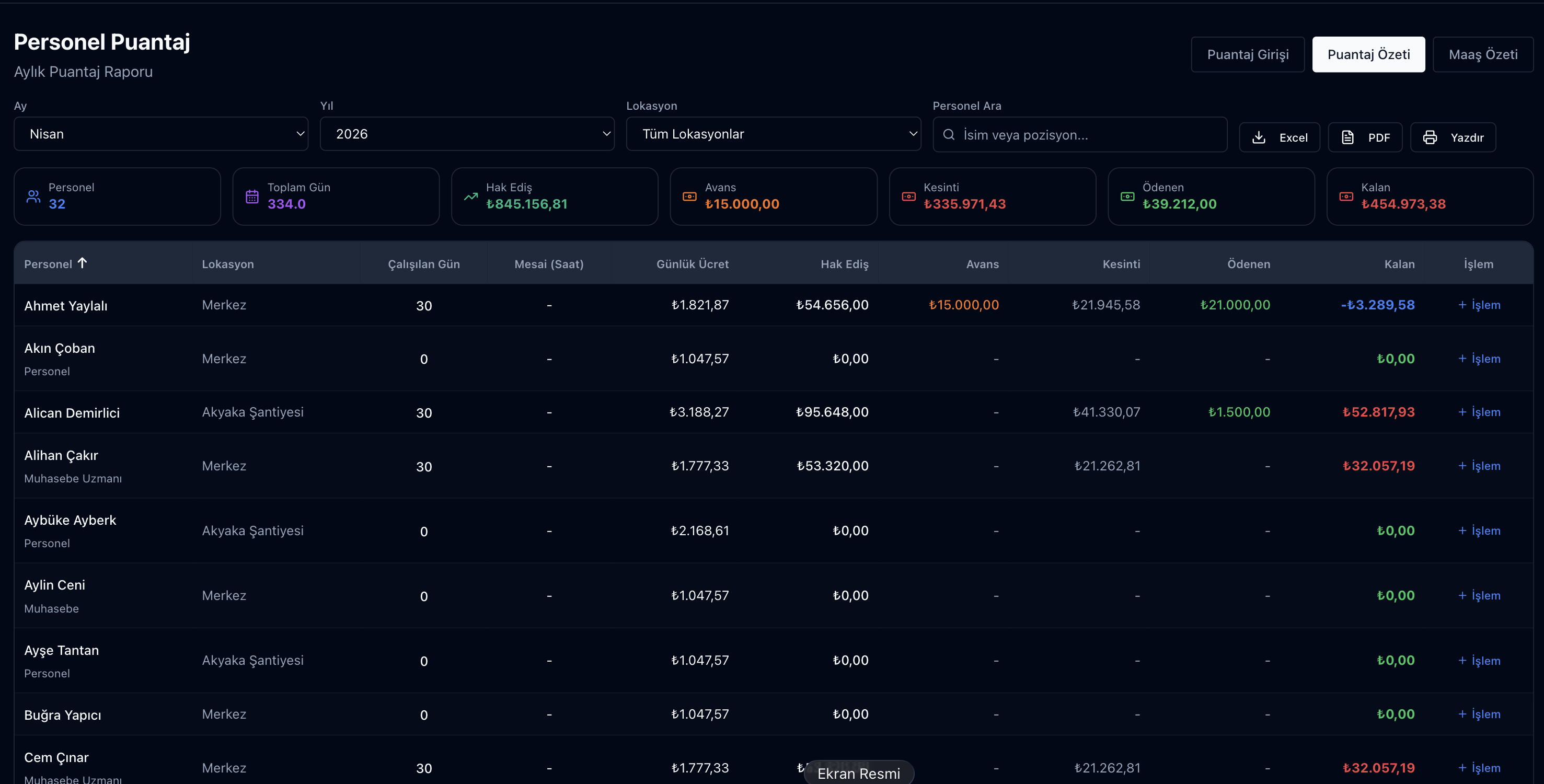The height and width of the screenshot is (784, 1544).
Task: Click the Personel people icon card
Action: tap(118, 196)
